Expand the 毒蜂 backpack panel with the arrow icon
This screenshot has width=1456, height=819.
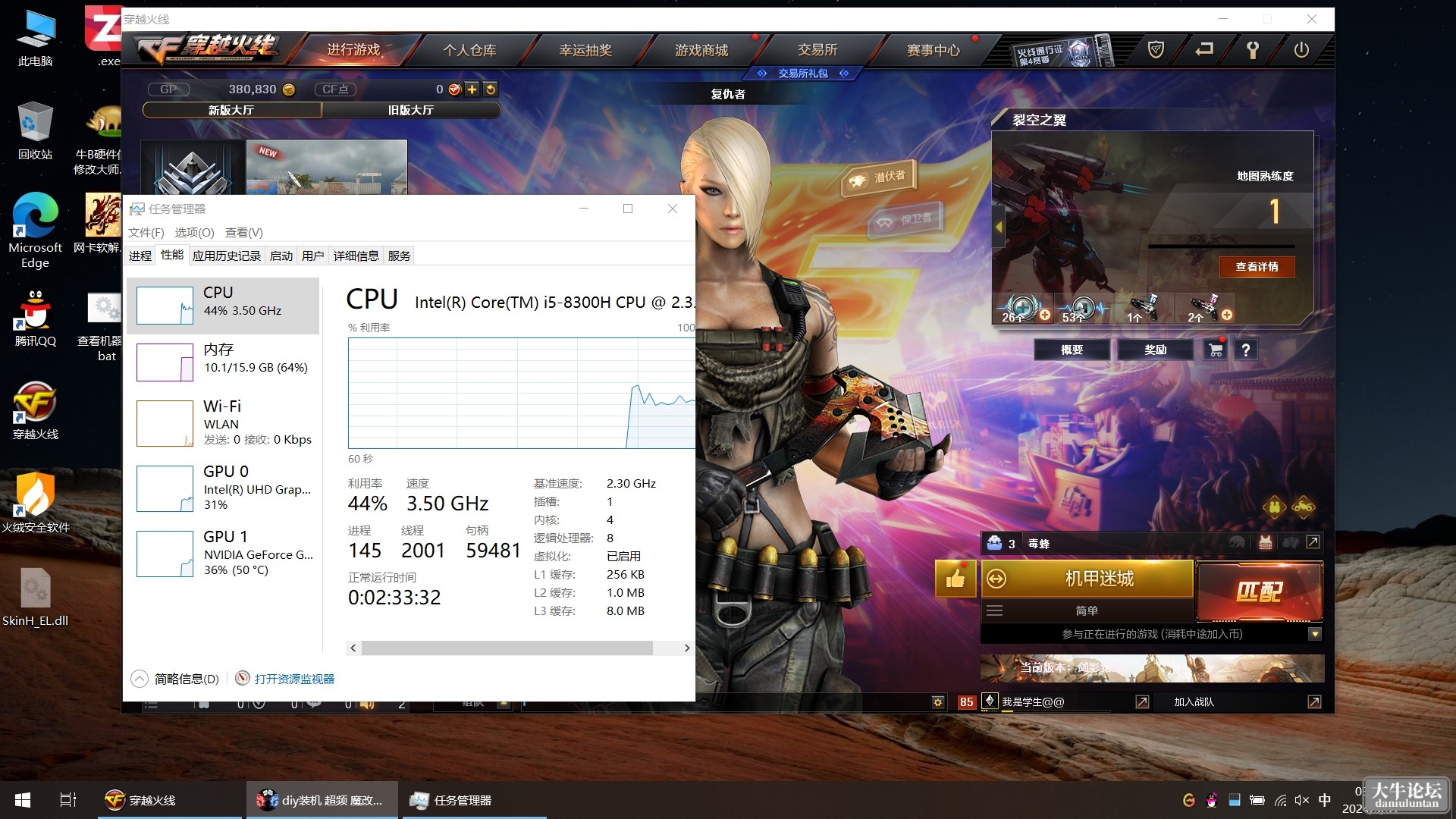click(1313, 542)
